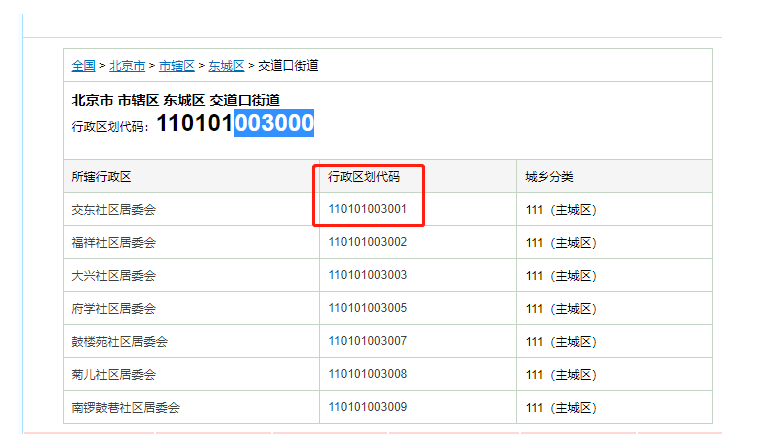Select 菊儿社区居委会 row name

tap(113, 375)
